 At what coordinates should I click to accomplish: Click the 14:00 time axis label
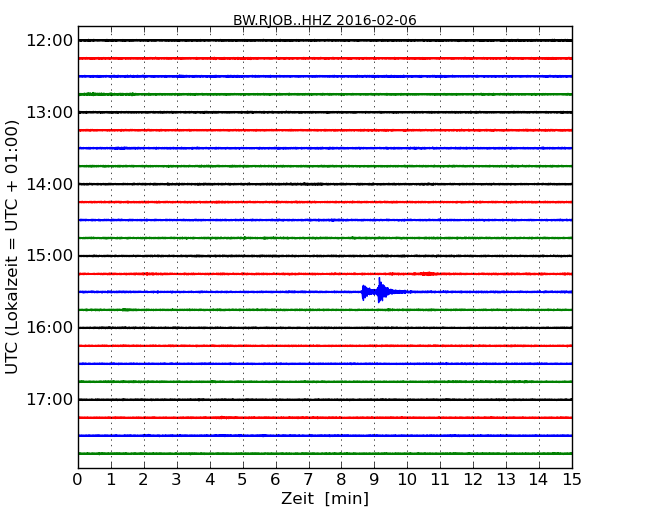50,184
